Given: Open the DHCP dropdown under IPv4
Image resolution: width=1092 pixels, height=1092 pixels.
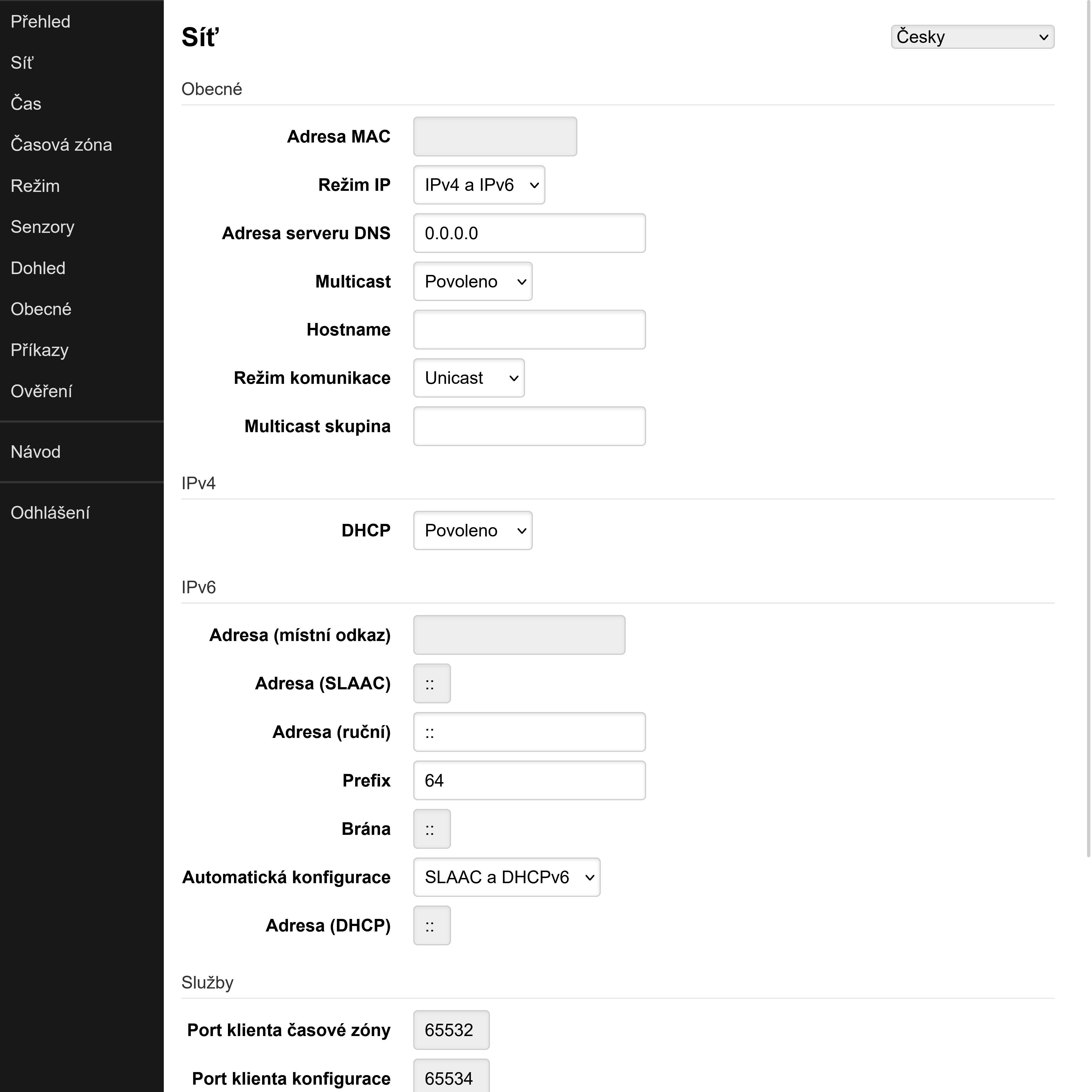Looking at the screenshot, I should point(473,530).
